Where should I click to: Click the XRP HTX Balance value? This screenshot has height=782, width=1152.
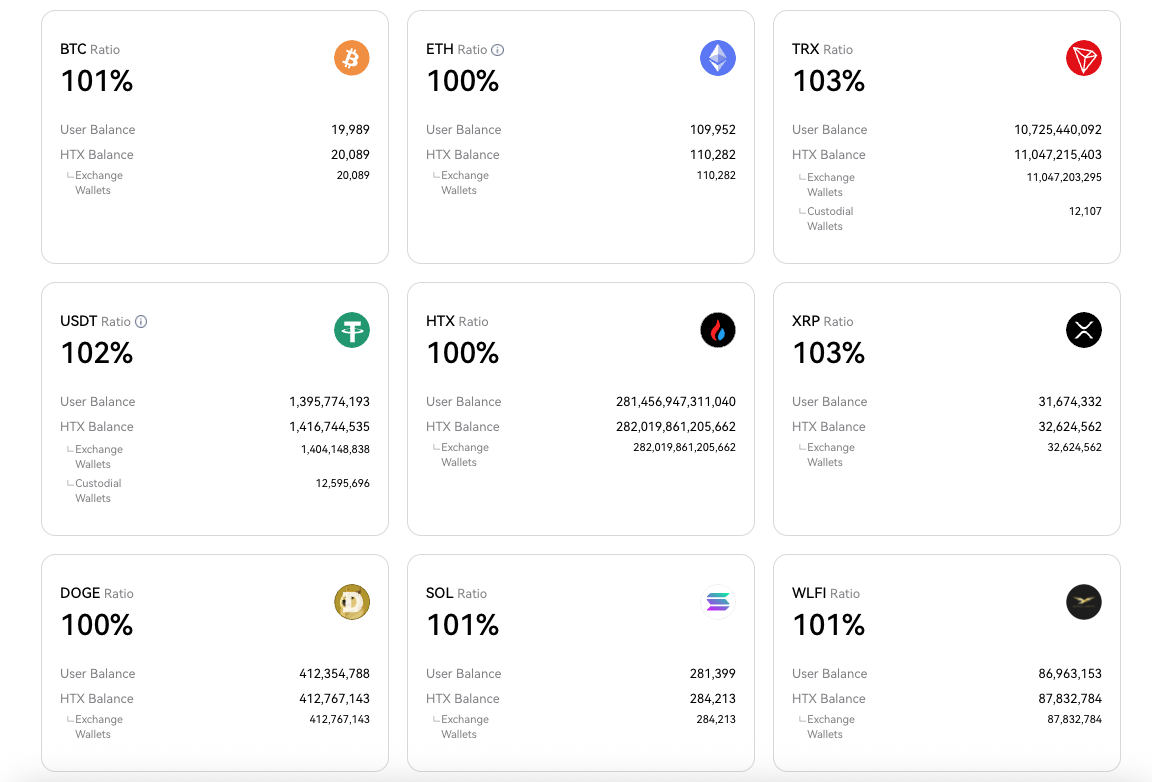(1070, 427)
